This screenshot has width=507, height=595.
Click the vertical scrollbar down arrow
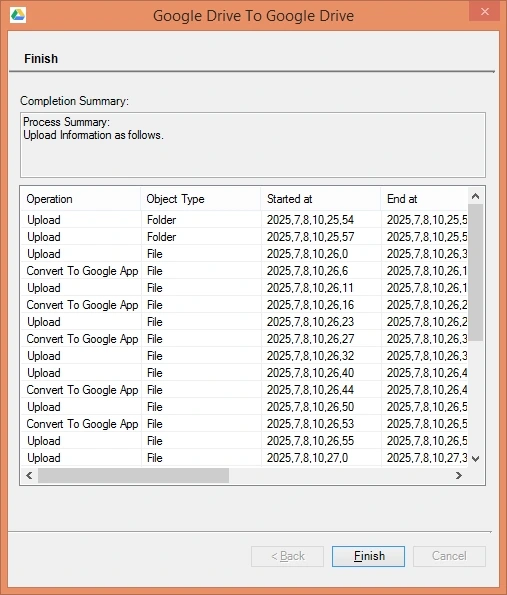click(475, 459)
